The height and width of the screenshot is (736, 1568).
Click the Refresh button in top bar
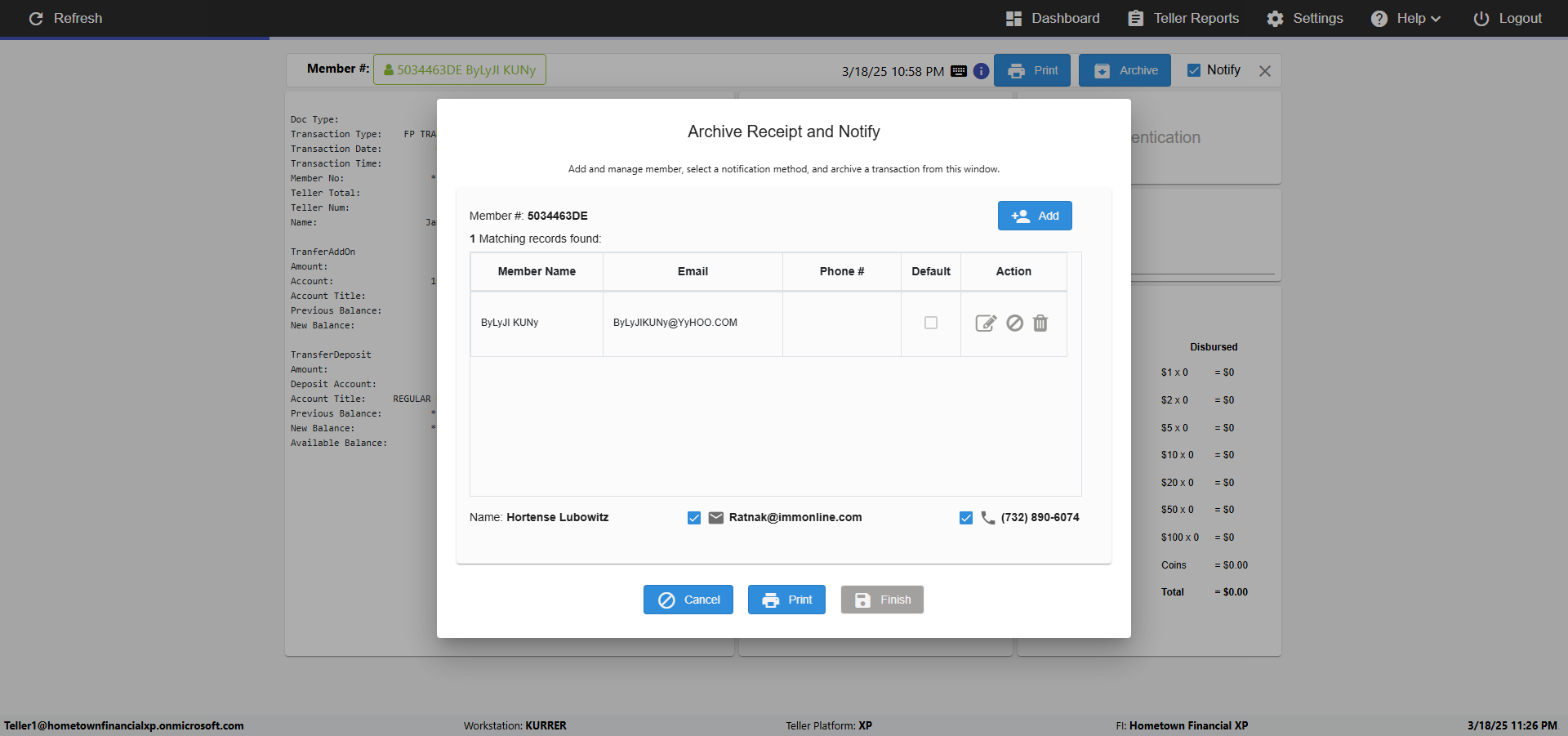point(65,18)
